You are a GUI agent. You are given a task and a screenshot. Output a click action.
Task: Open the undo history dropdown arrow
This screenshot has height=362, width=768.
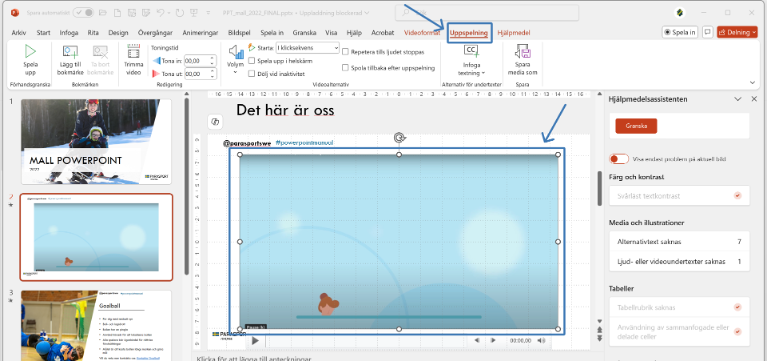click(168, 13)
